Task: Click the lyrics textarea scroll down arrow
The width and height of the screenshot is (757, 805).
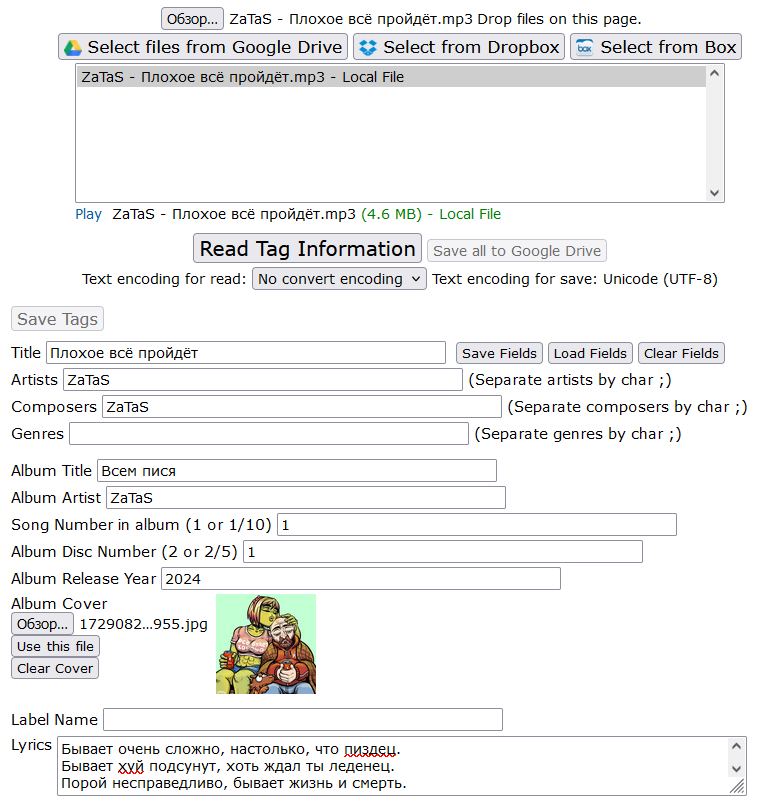Action: tap(736, 769)
